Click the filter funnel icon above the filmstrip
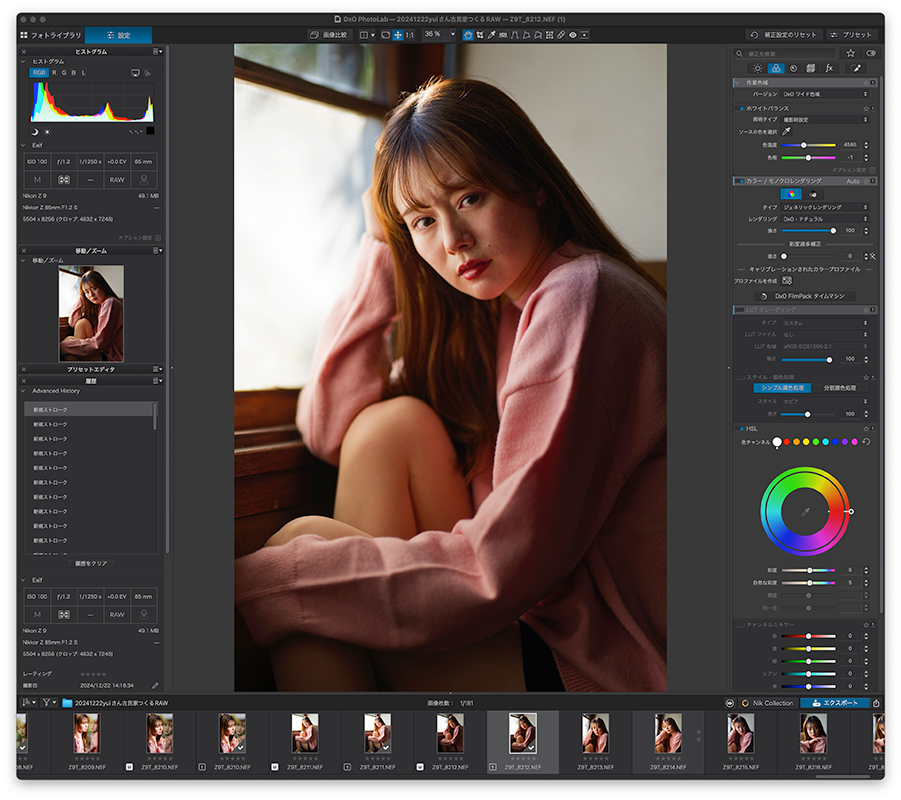The height and width of the screenshot is (800, 901). click(46, 702)
